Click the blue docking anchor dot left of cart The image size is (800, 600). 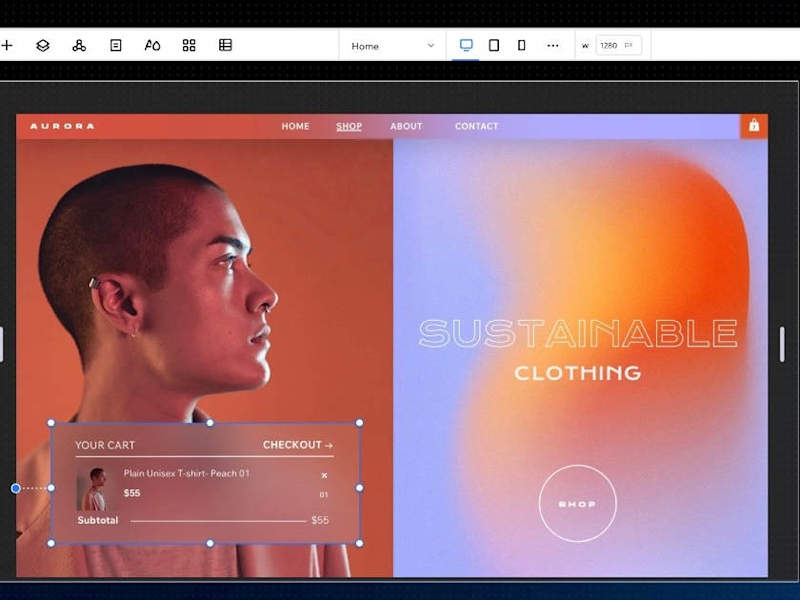(x=16, y=488)
